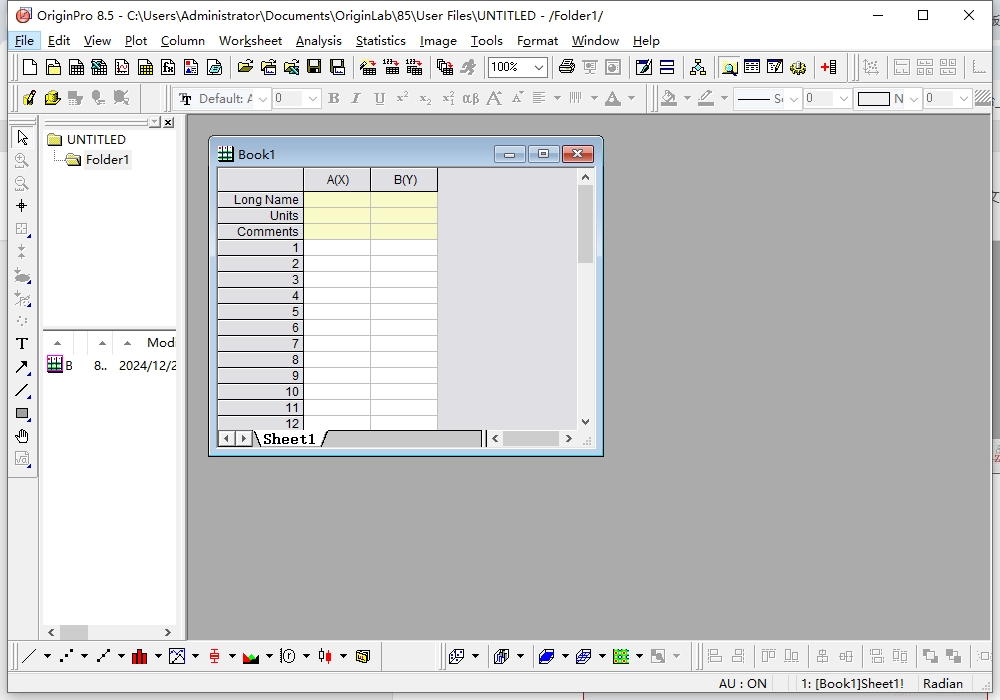
Task: Select column header A(X)
Action: [337, 180]
